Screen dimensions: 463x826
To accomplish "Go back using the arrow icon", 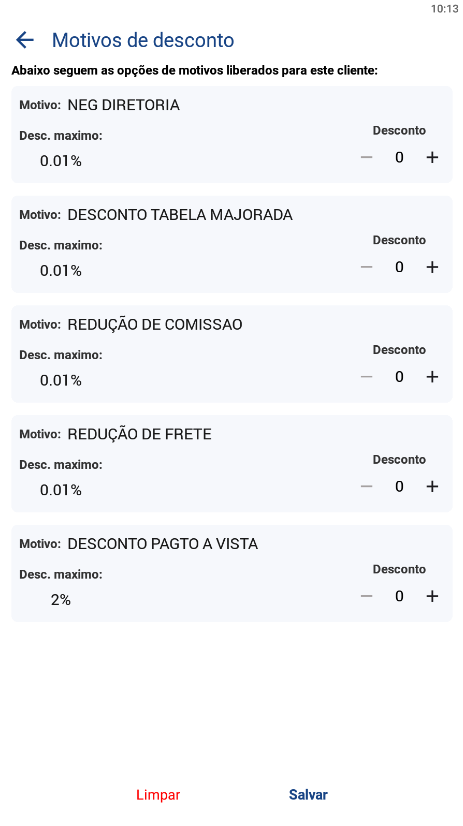I will click(x=25, y=40).
